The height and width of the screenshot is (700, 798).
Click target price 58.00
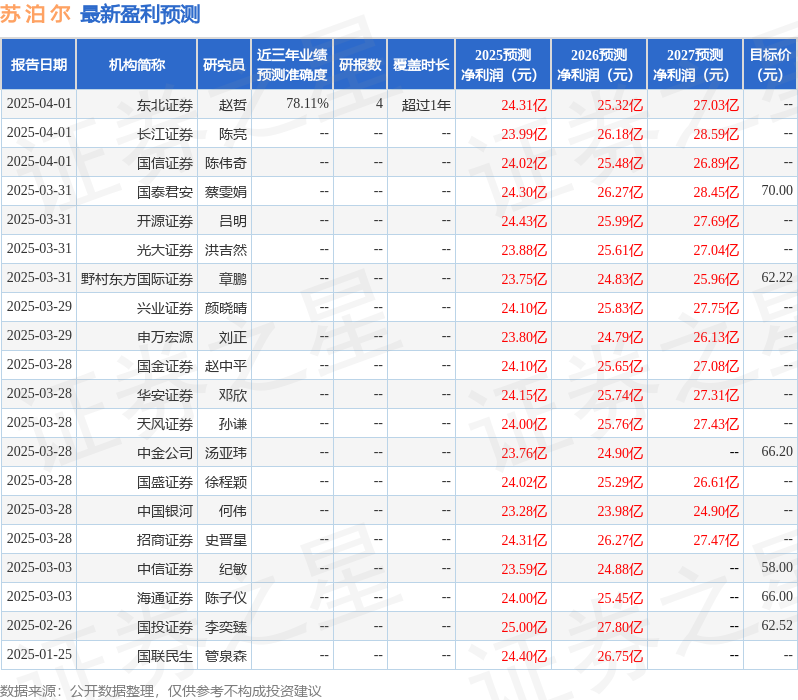click(x=777, y=568)
